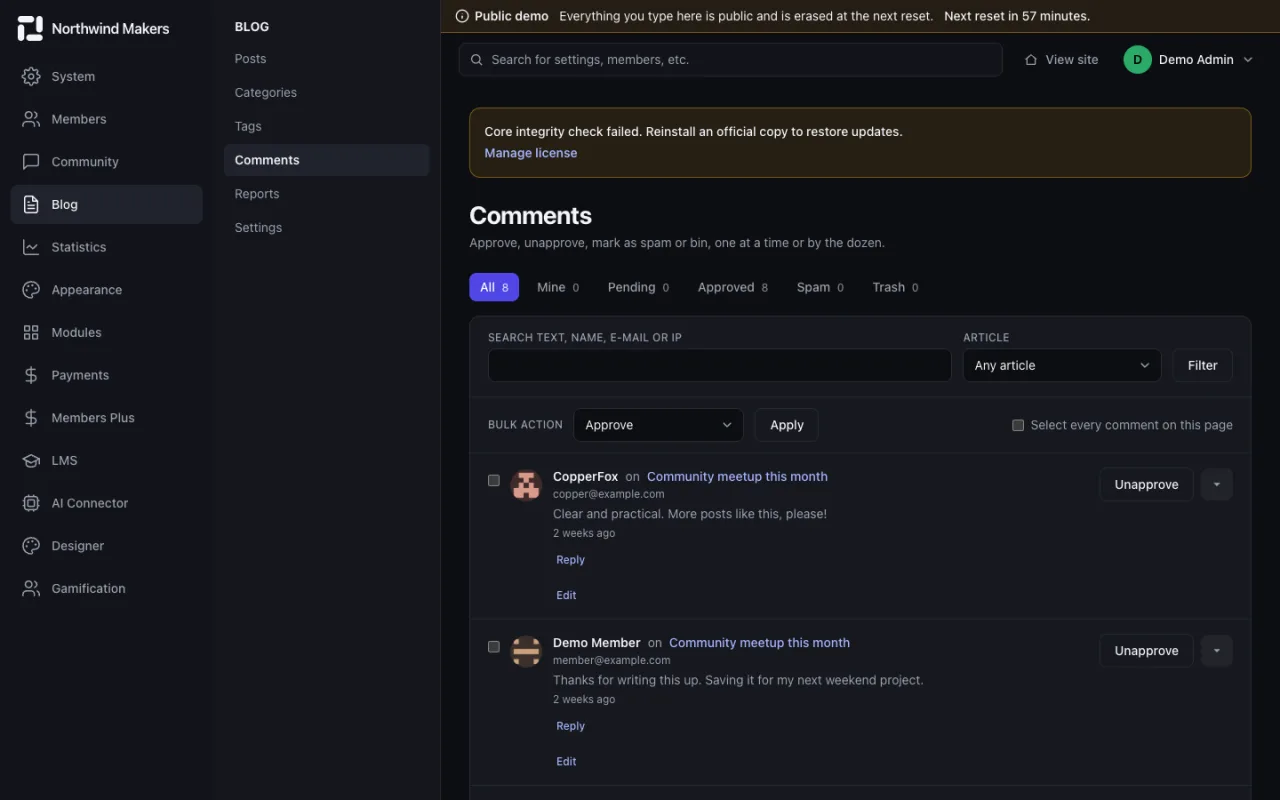1280x800 pixels.
Task: Tick the checkbox for Demo Member's comment
Action: point(494,646)
